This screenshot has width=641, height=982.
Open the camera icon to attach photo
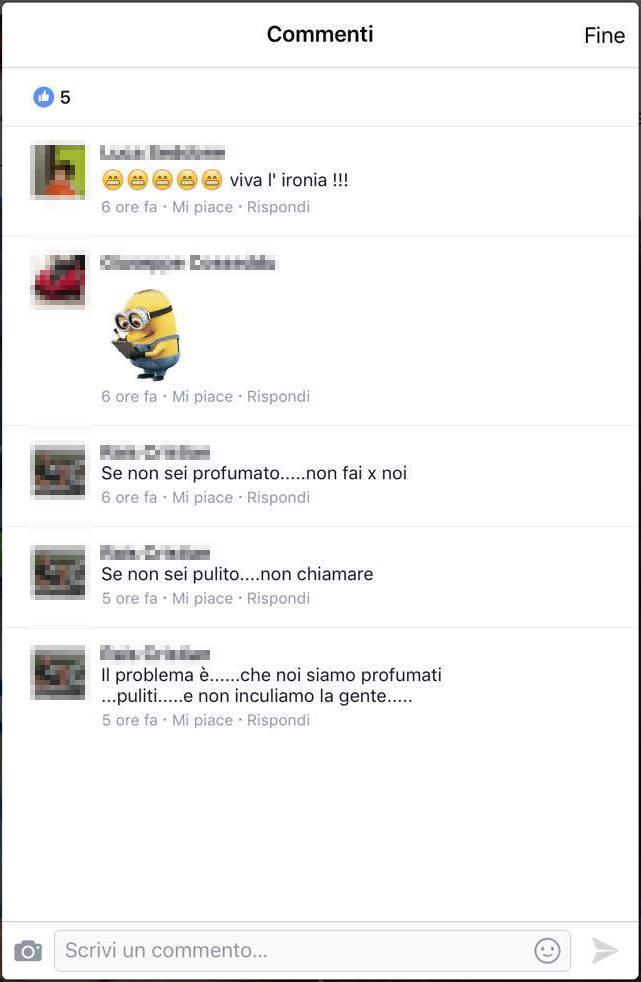pyautogui.click(x=28, y=951)
